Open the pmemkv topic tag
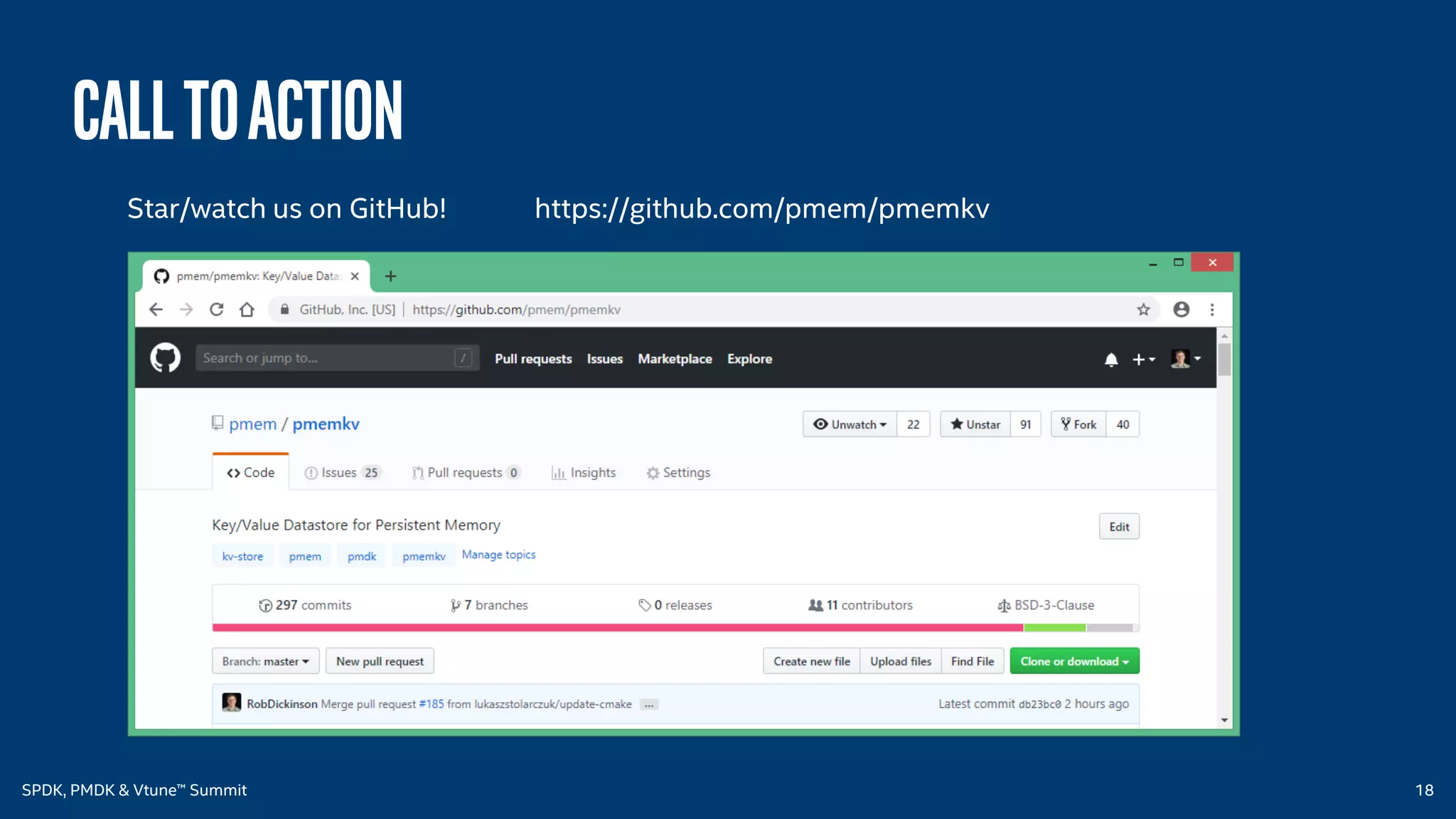Viewport: 1456px width, 819px height. pos(424,556)
